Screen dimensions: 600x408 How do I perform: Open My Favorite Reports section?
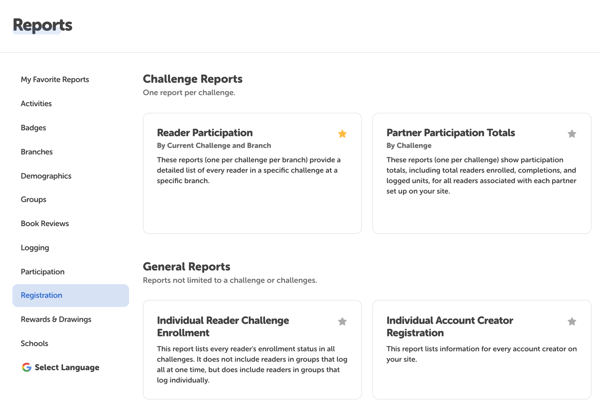pyautogui.click(x=55, y=80)
